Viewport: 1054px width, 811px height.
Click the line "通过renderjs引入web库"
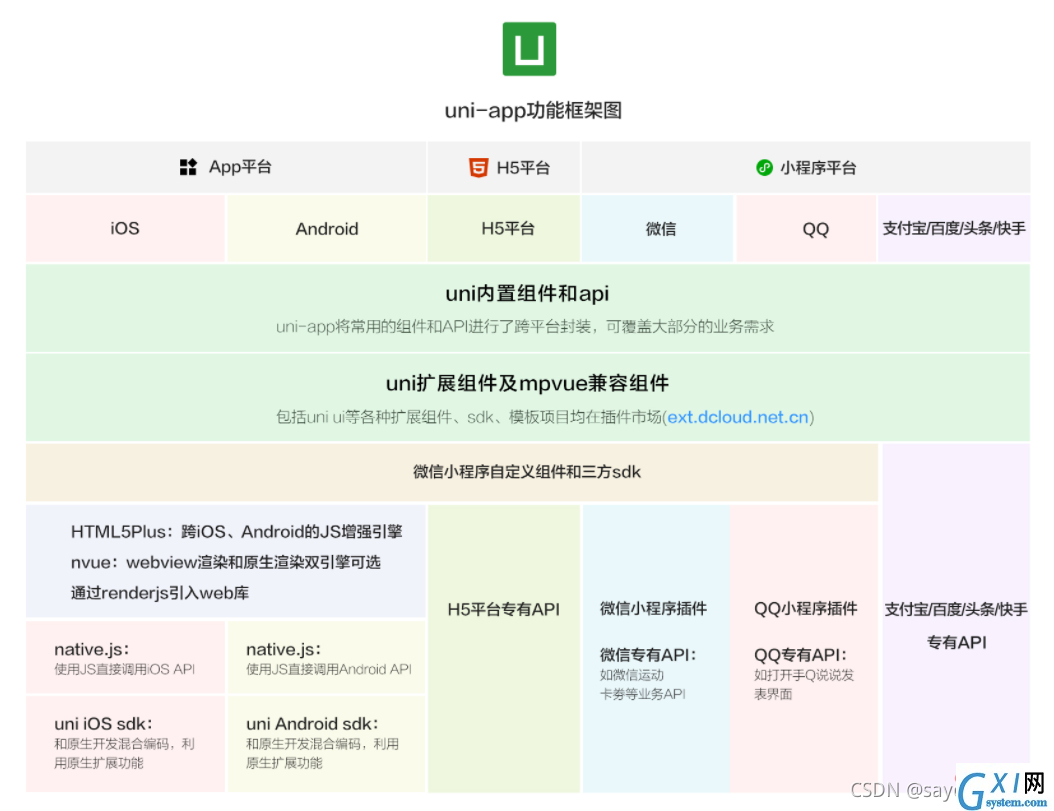160,593
